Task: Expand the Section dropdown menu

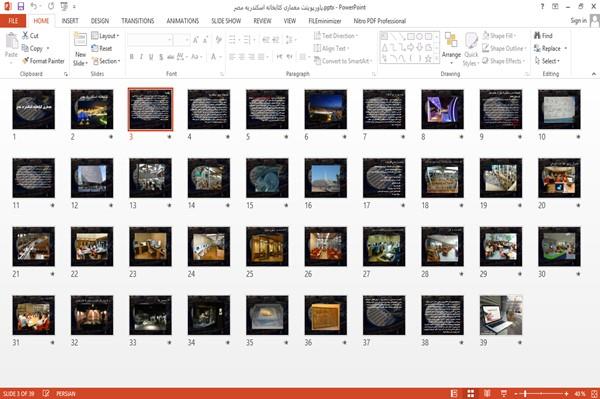Action: 106,61
